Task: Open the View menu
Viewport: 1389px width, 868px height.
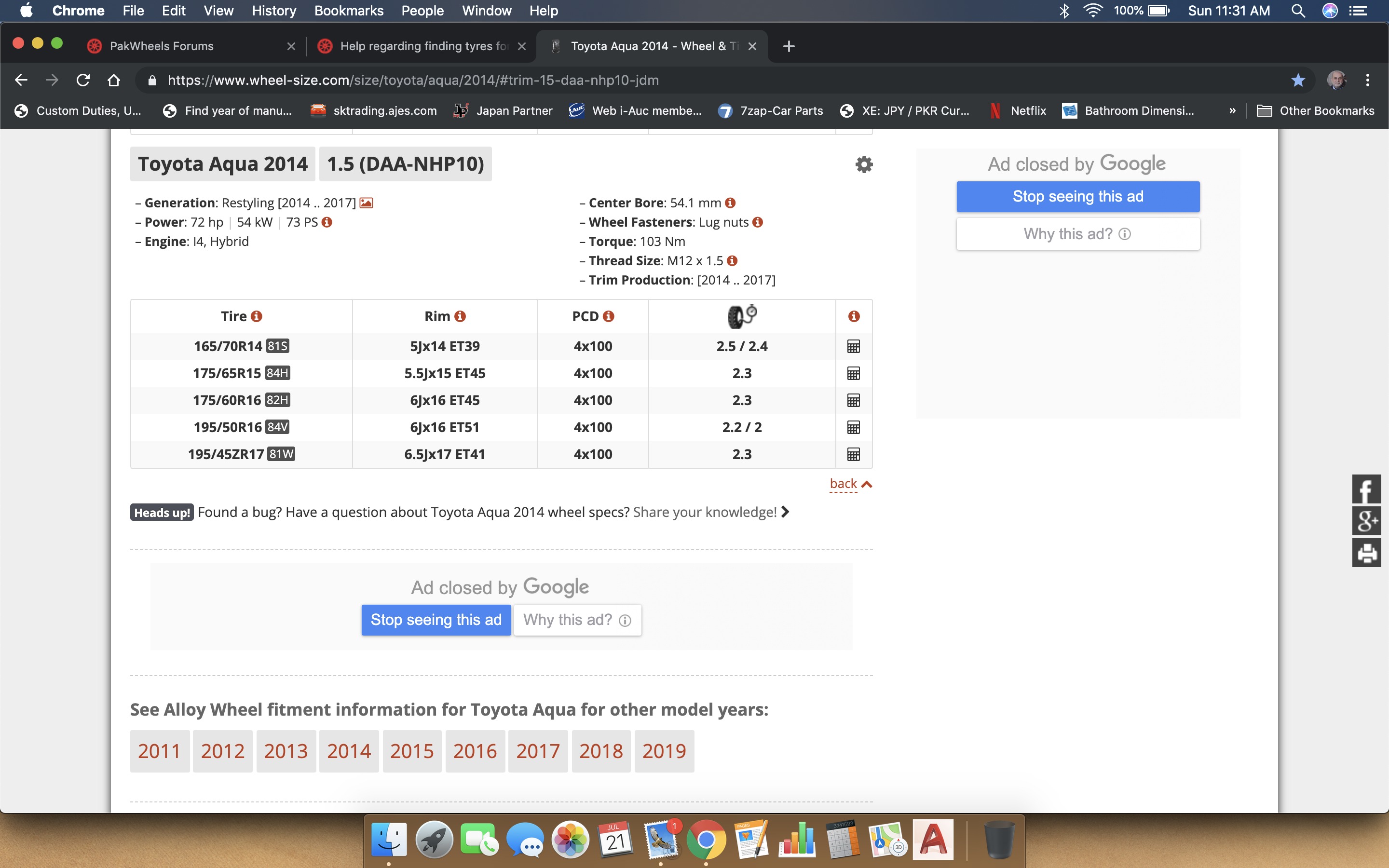Action: tap(218, 11)
